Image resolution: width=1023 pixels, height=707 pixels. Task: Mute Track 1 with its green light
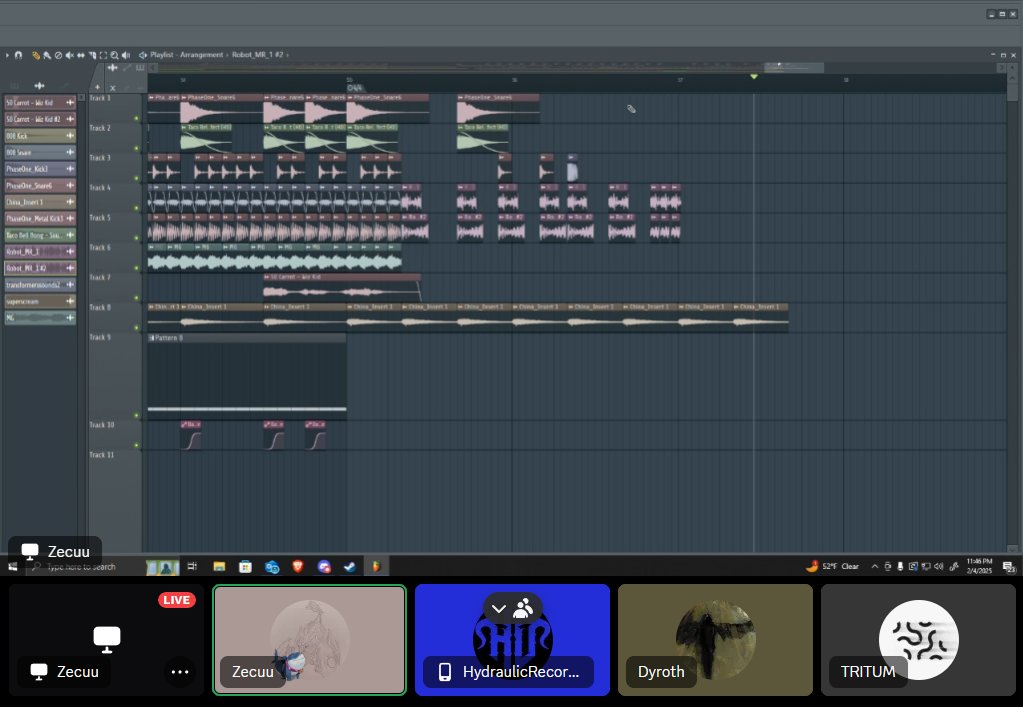[136, 118]
